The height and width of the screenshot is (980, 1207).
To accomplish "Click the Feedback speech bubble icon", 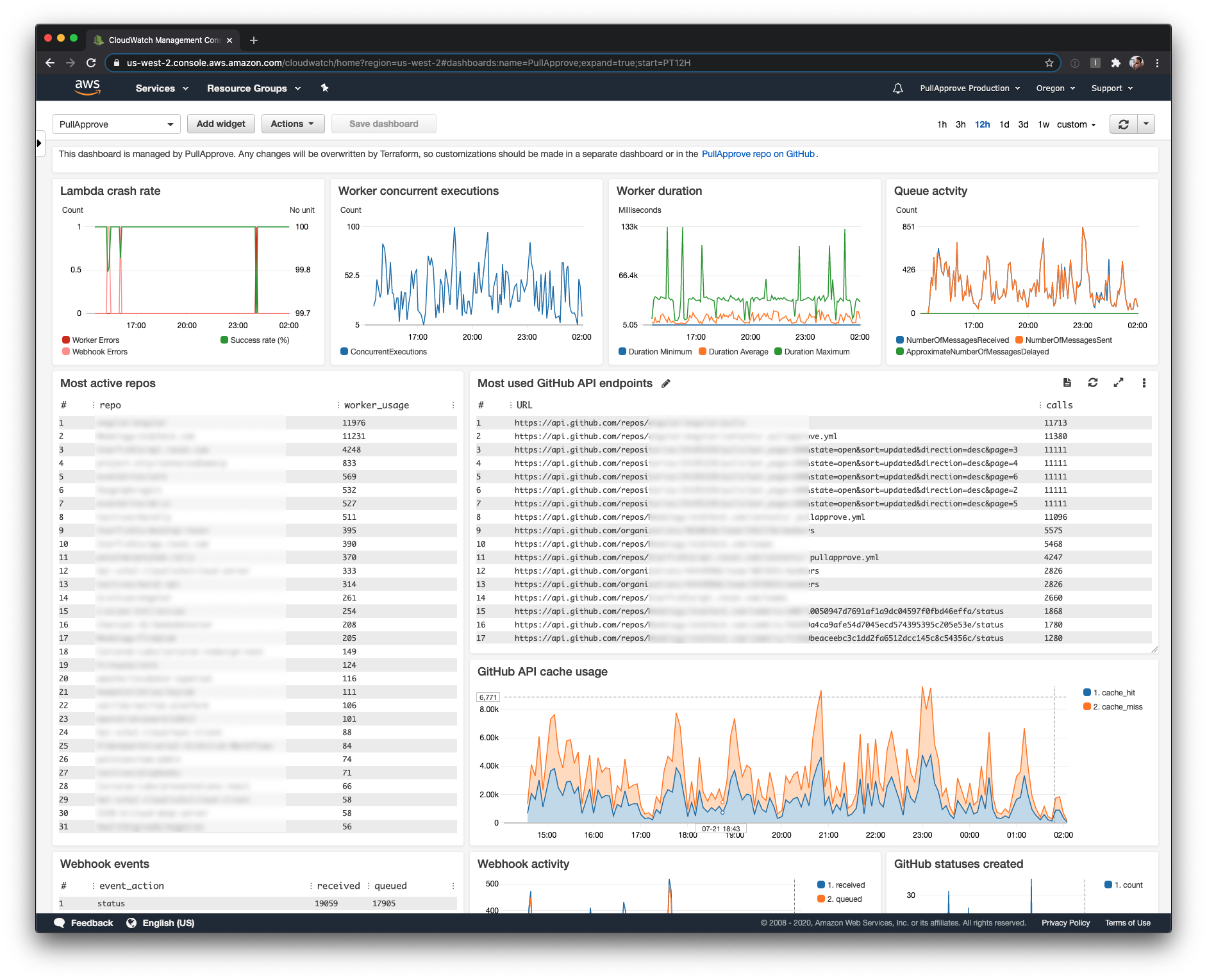I will [x=60, y=923].
